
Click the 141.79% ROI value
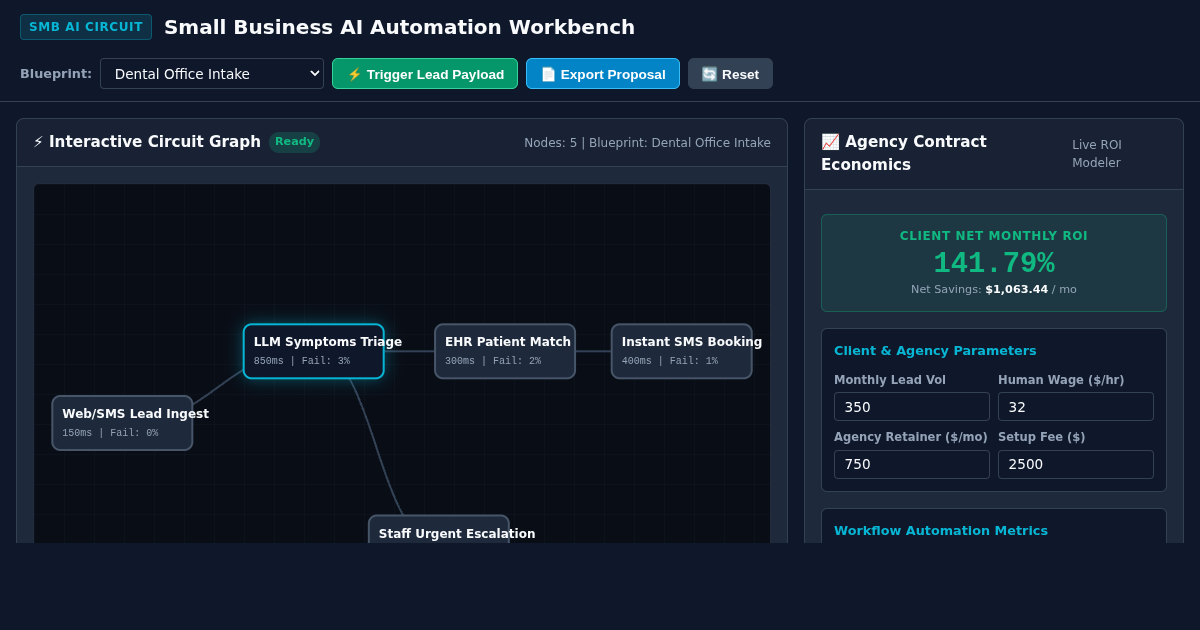[994, 263]
